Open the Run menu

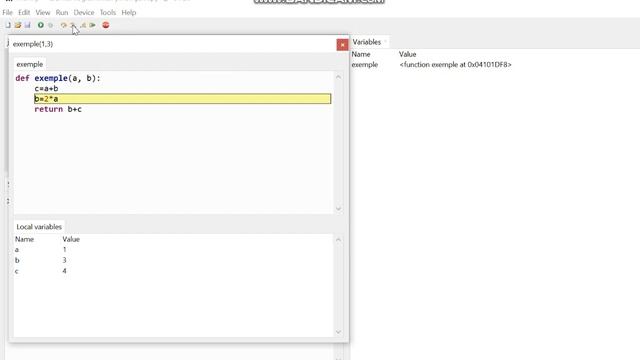tap(62, 13)
